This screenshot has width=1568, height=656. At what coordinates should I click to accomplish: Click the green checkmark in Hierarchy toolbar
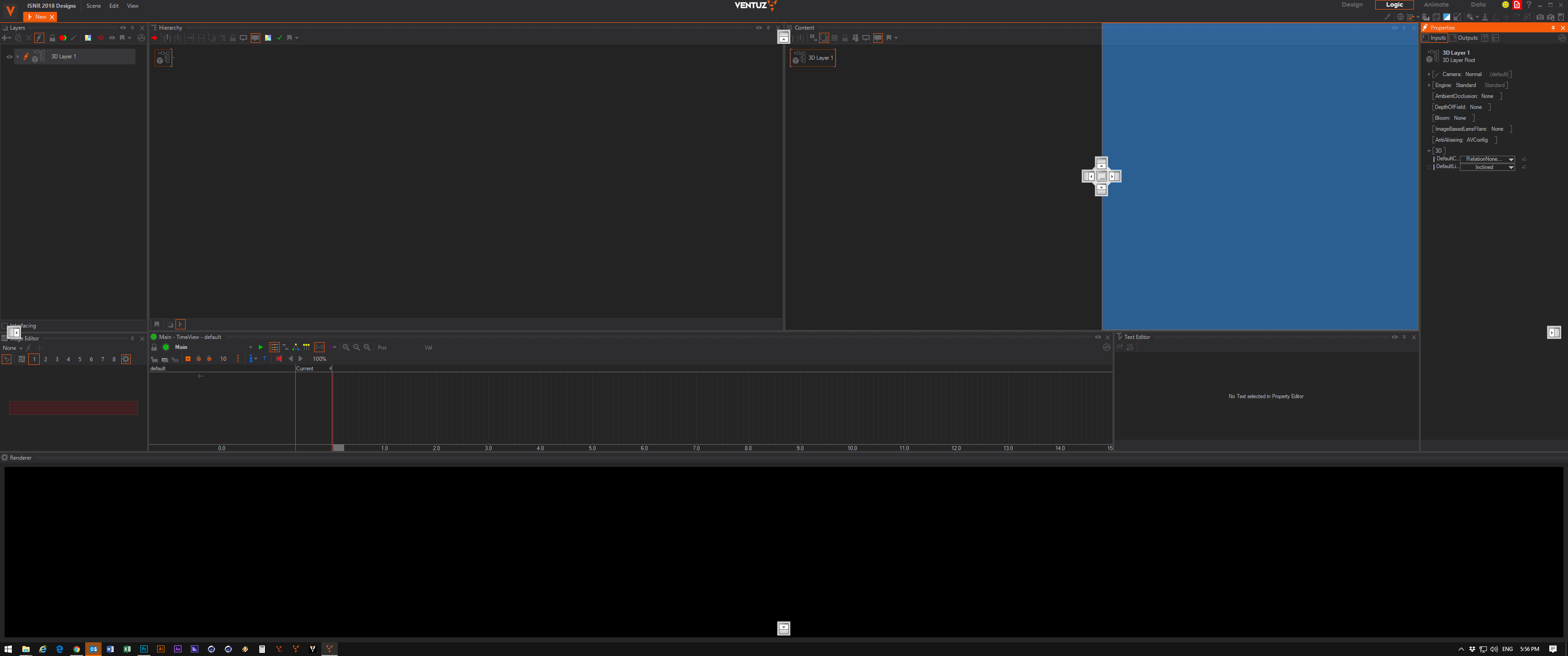coord(279,38)
